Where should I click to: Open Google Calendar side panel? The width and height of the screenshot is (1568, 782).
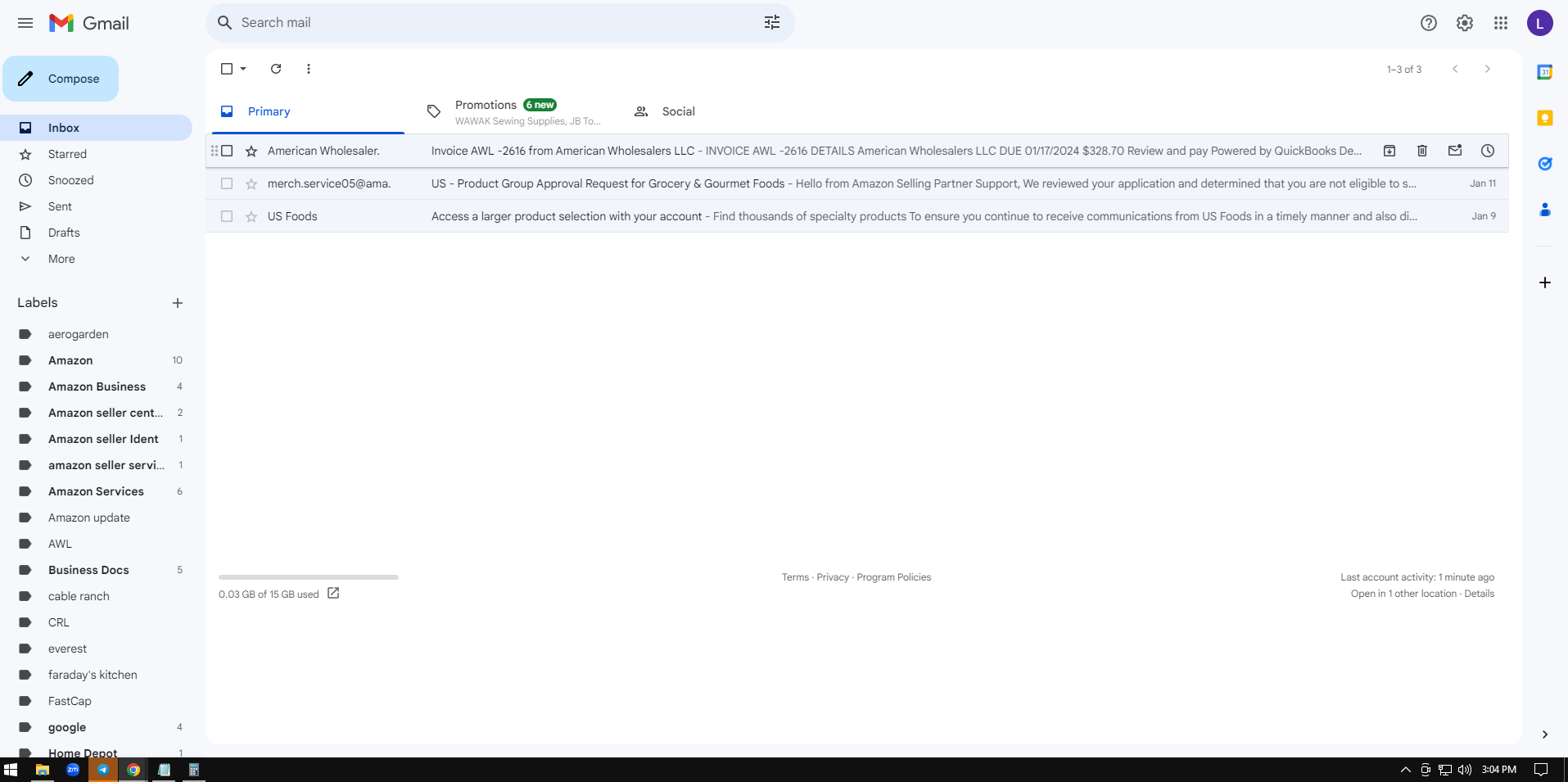(1545, 72)
